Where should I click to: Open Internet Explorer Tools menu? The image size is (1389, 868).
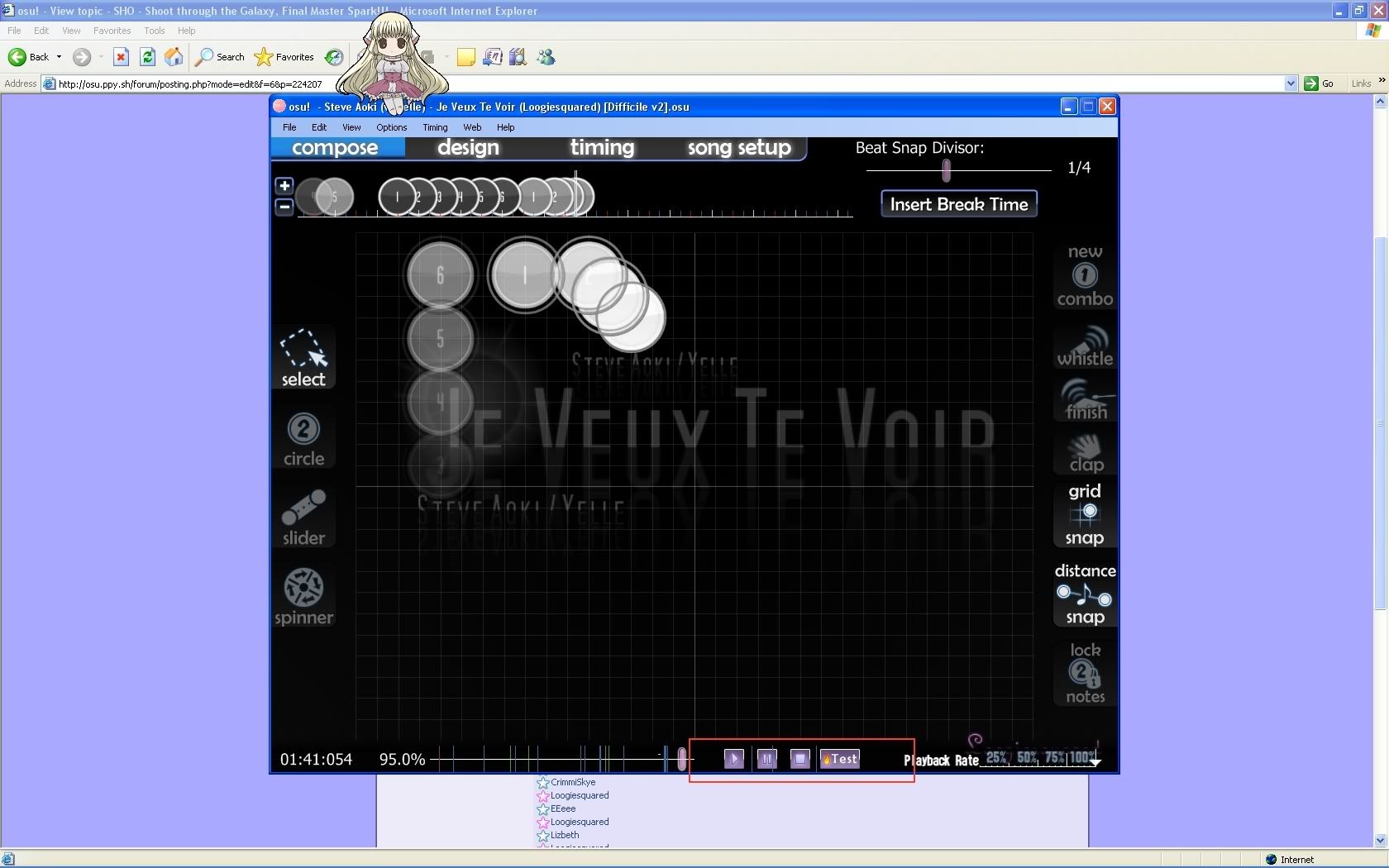(x=155, y=31)
